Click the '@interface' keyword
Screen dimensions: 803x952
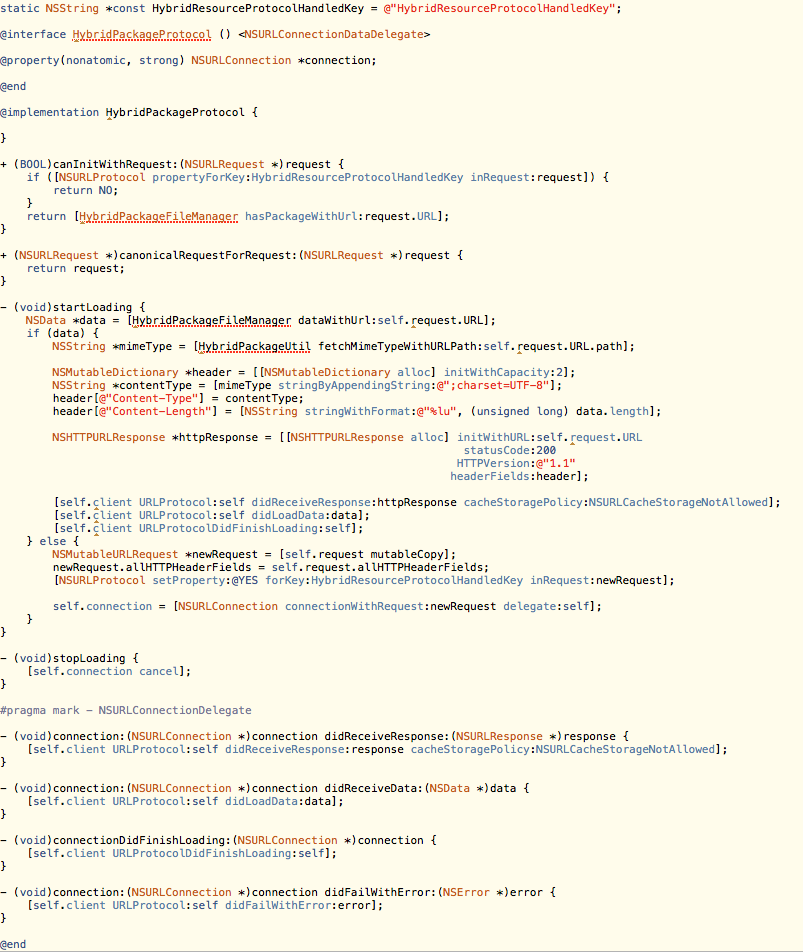pyautogui.click(x=33, y=35)
